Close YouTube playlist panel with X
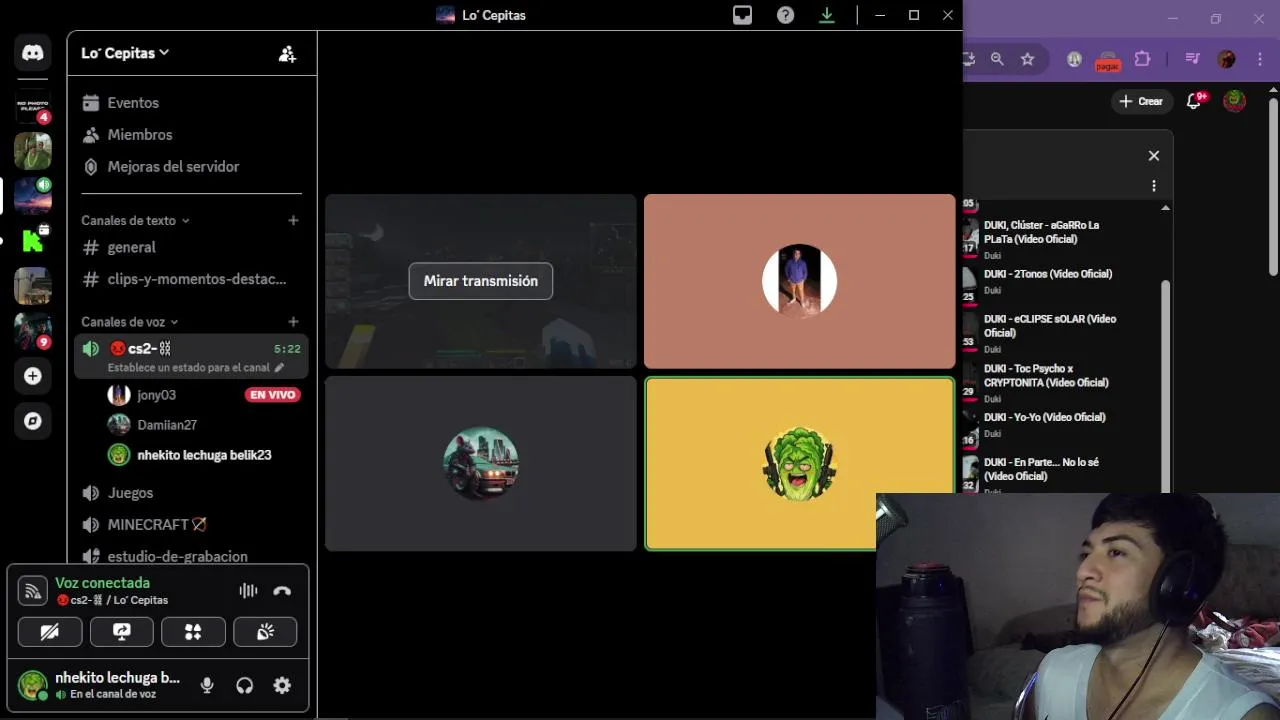This screenshot has height=720, width=1280. [x=1154, y=156]
